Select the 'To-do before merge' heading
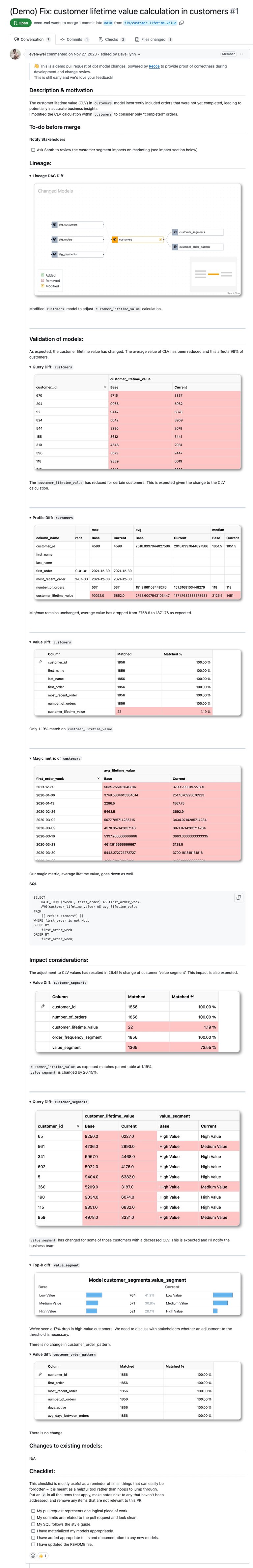This screenshot has width=253, height=1568. tap(55, 127)
